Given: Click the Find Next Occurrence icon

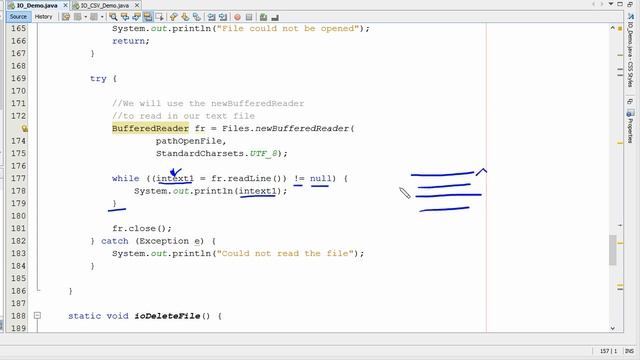Looking at the screenshot, I should coord(136,17).
